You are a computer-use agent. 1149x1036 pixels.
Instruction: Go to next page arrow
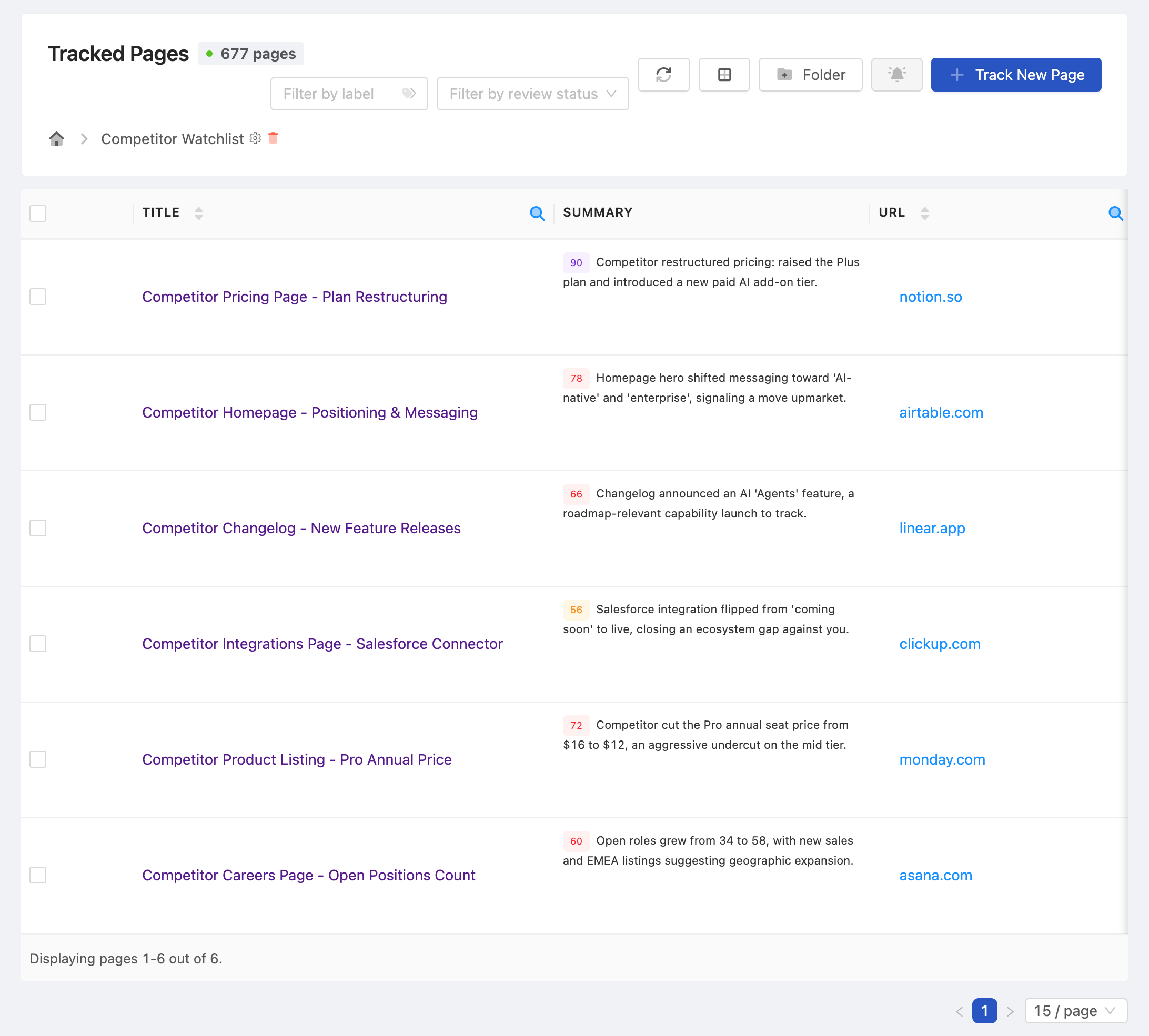coord(1010,1011)
